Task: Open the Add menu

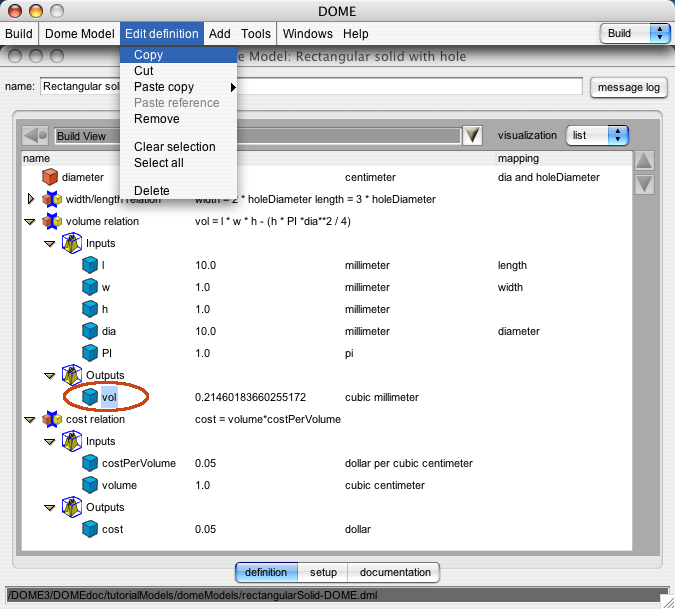Action: [x=220, y=34]
